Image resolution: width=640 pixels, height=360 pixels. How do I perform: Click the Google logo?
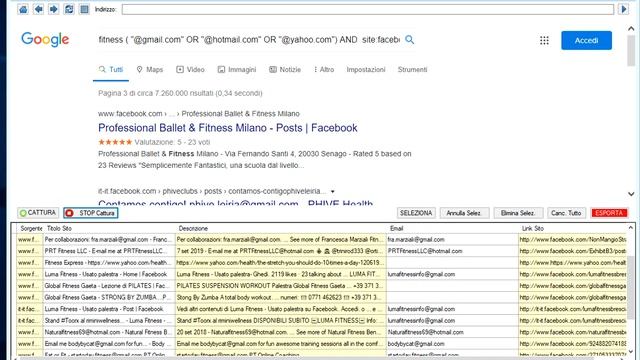tap(45, 40)
